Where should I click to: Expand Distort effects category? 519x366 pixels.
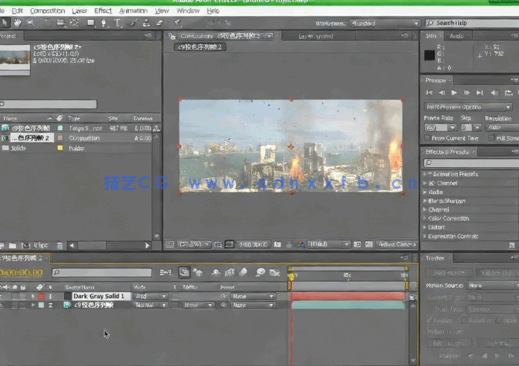[425, 227]
